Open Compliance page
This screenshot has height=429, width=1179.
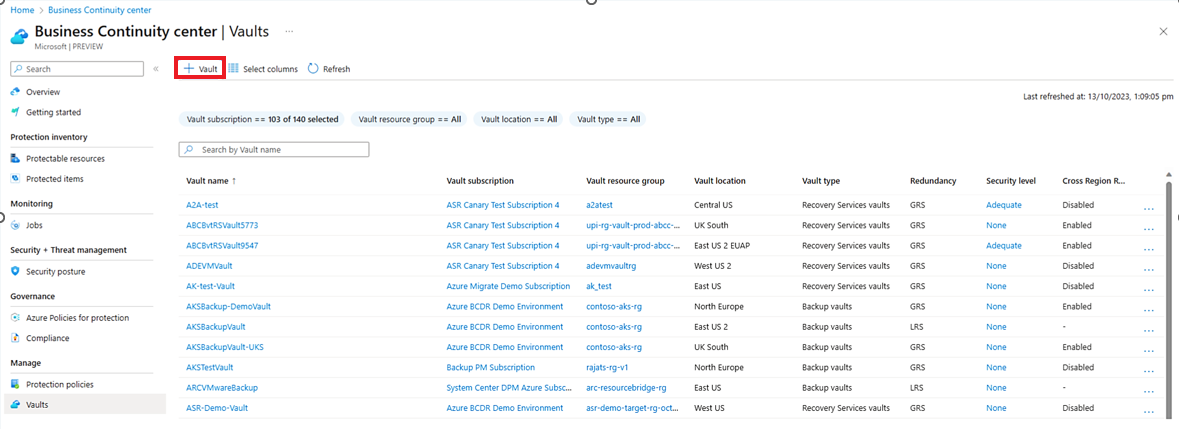tap(47, 338)
